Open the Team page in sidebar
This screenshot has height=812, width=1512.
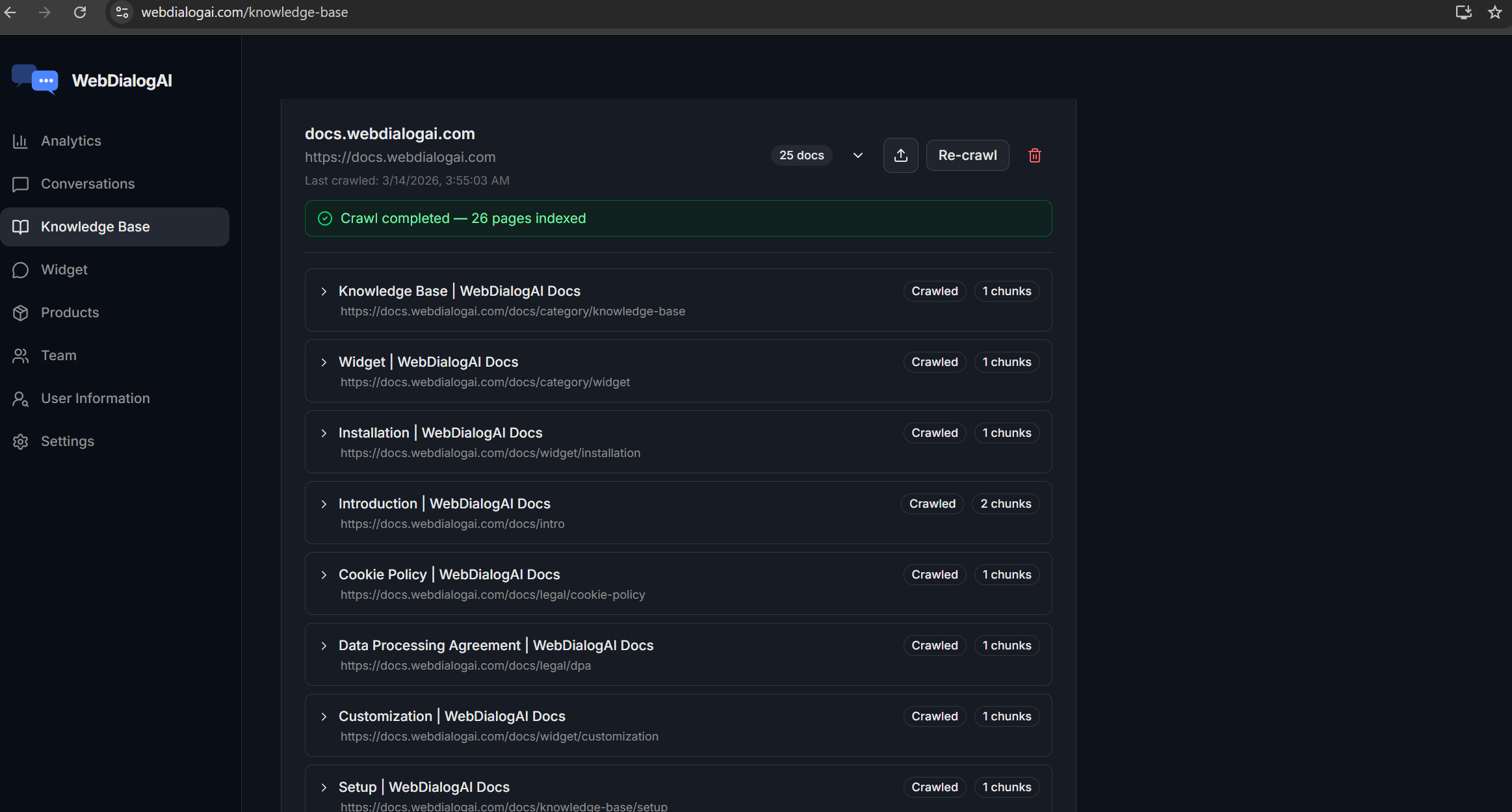[x=59, y=356]
